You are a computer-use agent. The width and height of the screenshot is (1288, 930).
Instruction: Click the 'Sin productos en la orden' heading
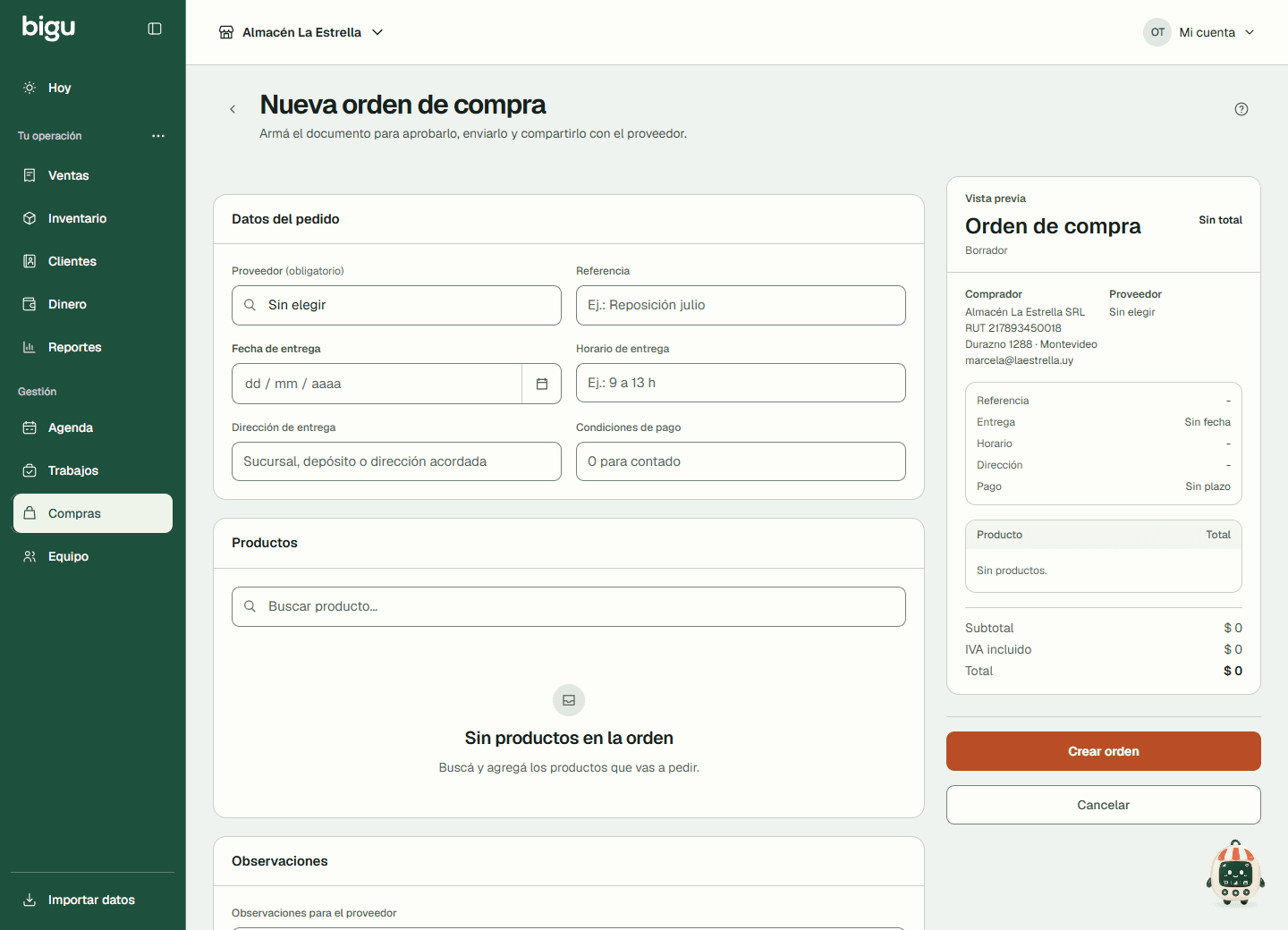569,738
